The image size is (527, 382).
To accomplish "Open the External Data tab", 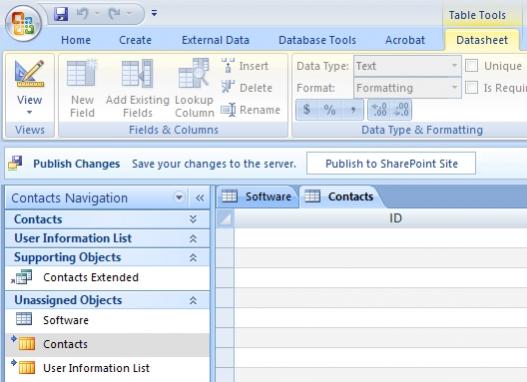I will point(215,40).
